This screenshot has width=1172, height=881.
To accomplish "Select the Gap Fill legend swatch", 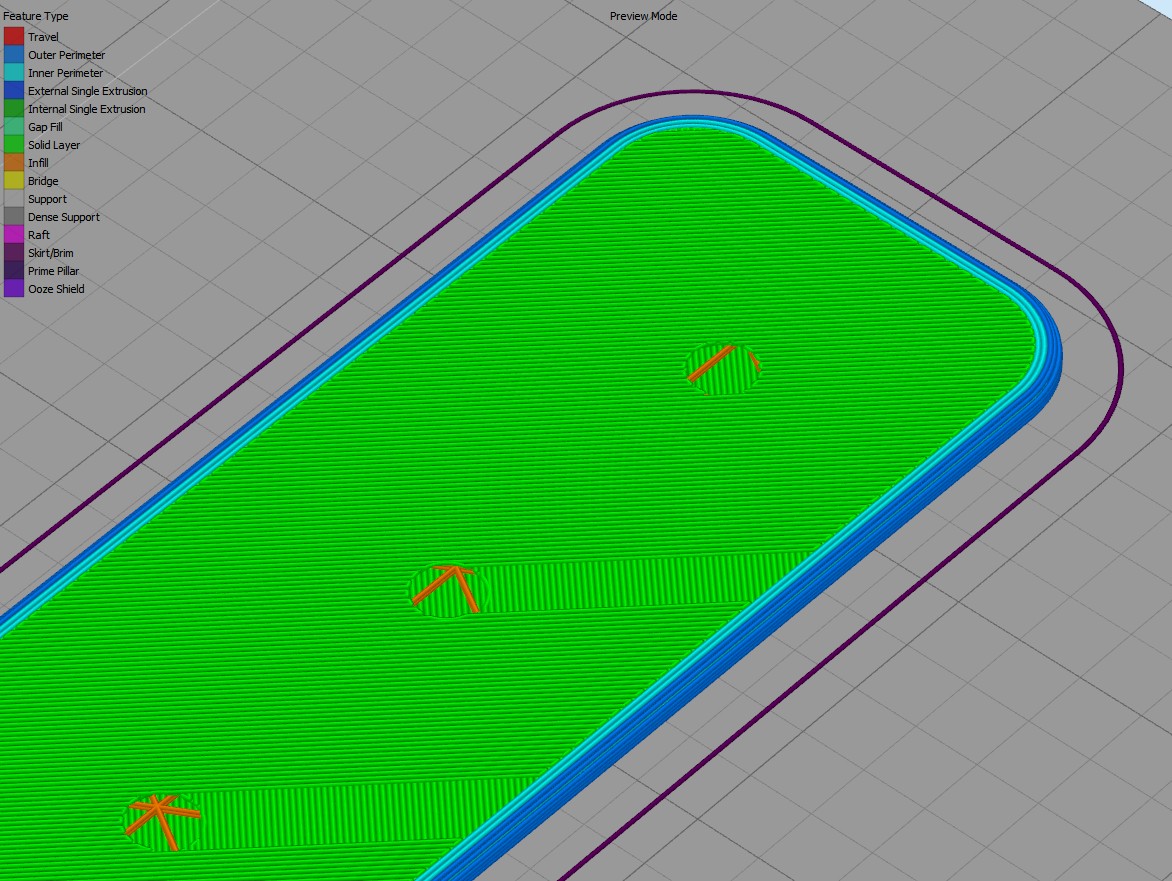I will (13, 126).
